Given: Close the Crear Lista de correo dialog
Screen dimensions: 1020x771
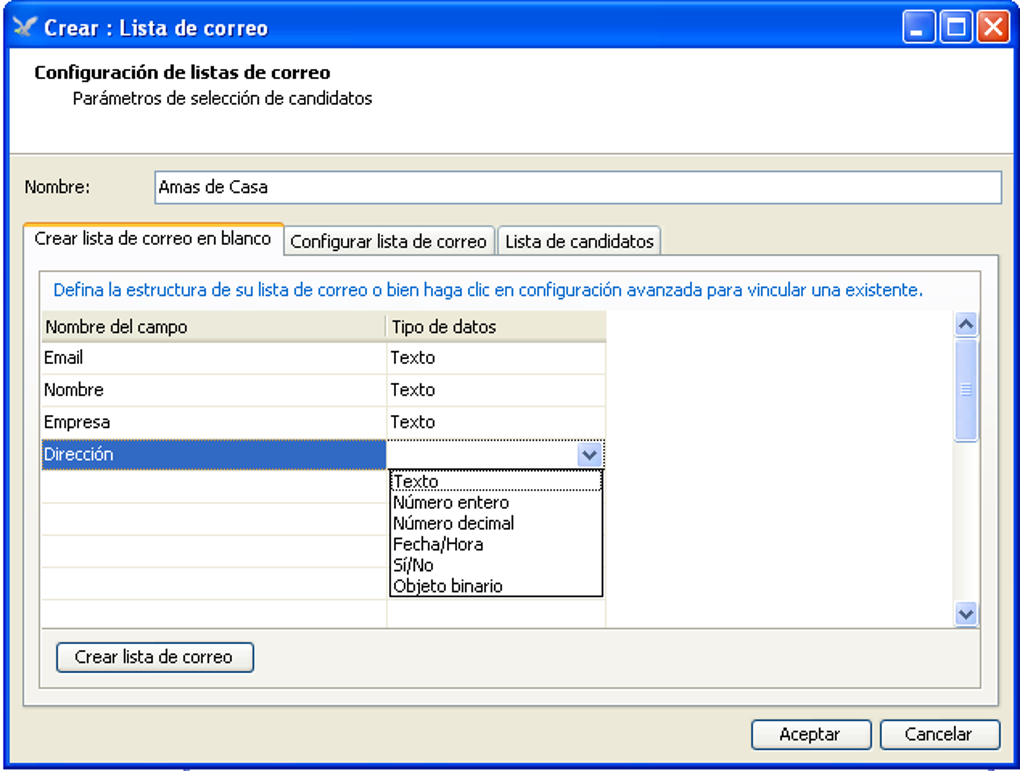Looking at the screenshot, I should click(x=993, y=27).
